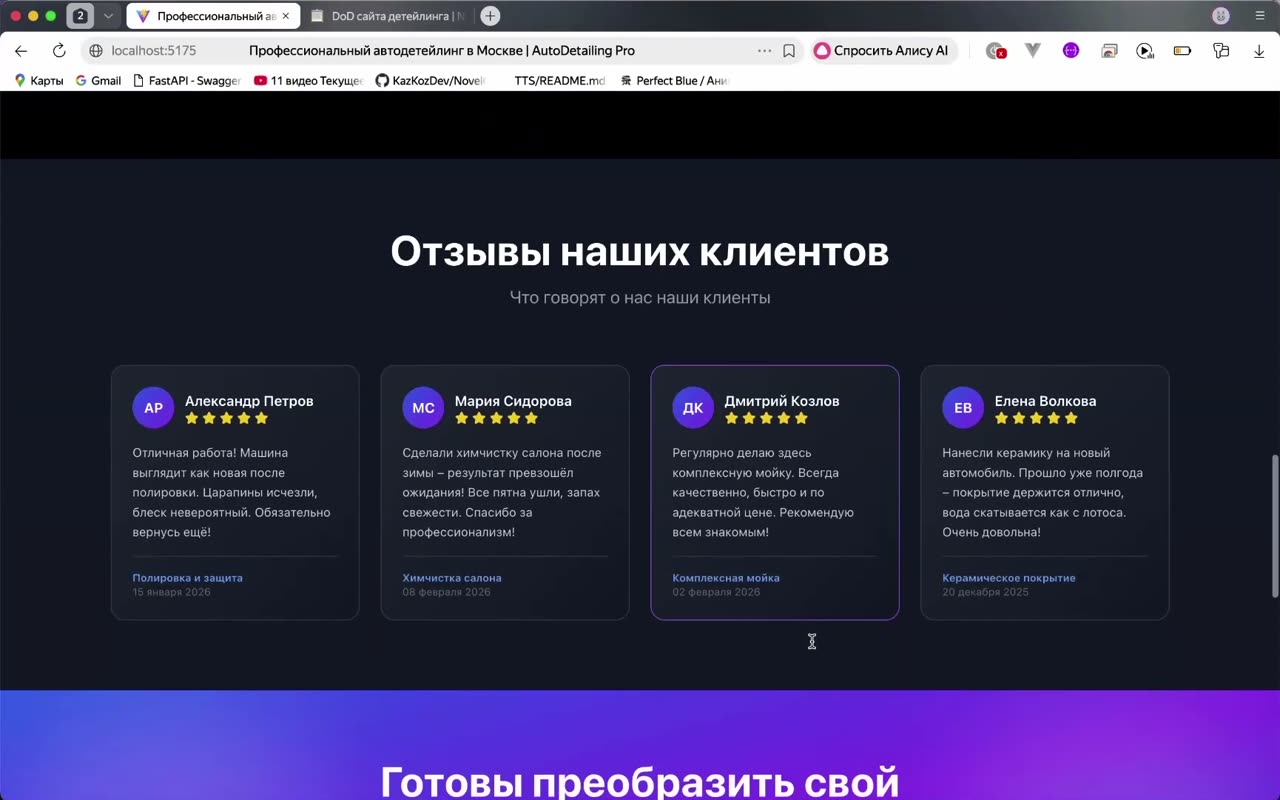Open the Perfect Blue bookmark
The width and height of the screenshot is (1280, 800).
click(674, 81)
